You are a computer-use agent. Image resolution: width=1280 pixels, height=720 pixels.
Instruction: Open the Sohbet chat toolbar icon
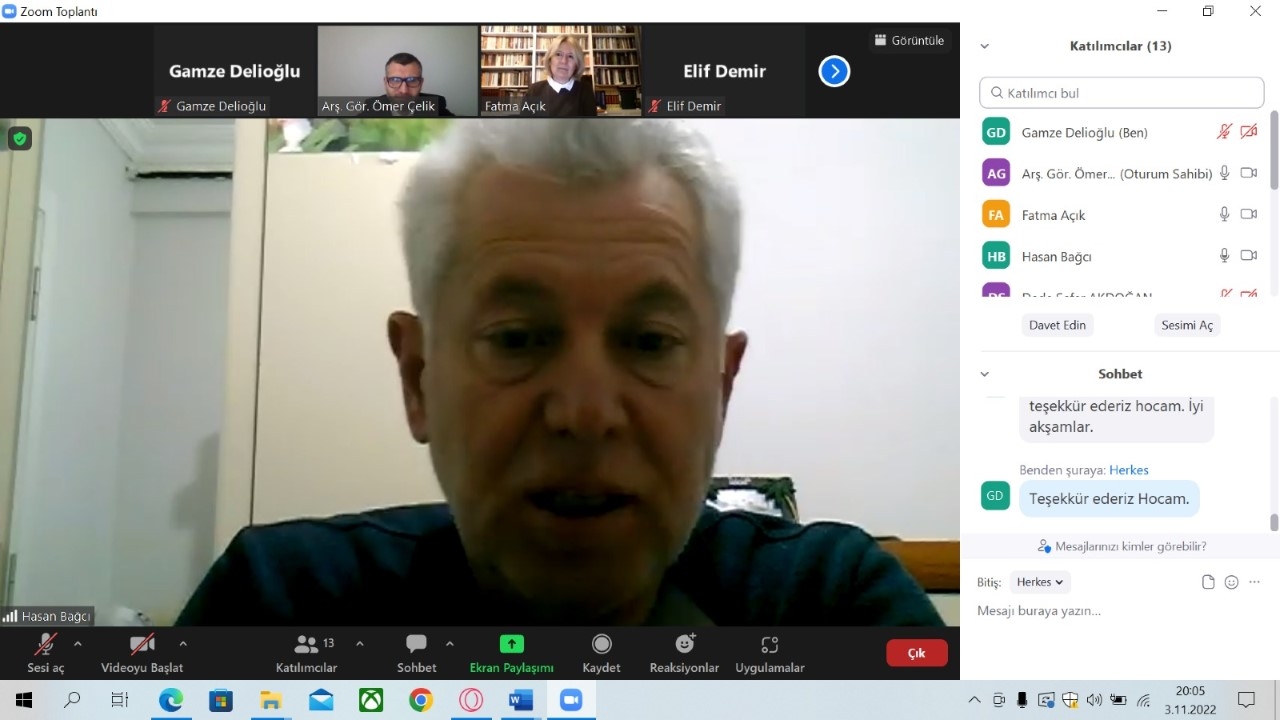click(x=417, y=644)
